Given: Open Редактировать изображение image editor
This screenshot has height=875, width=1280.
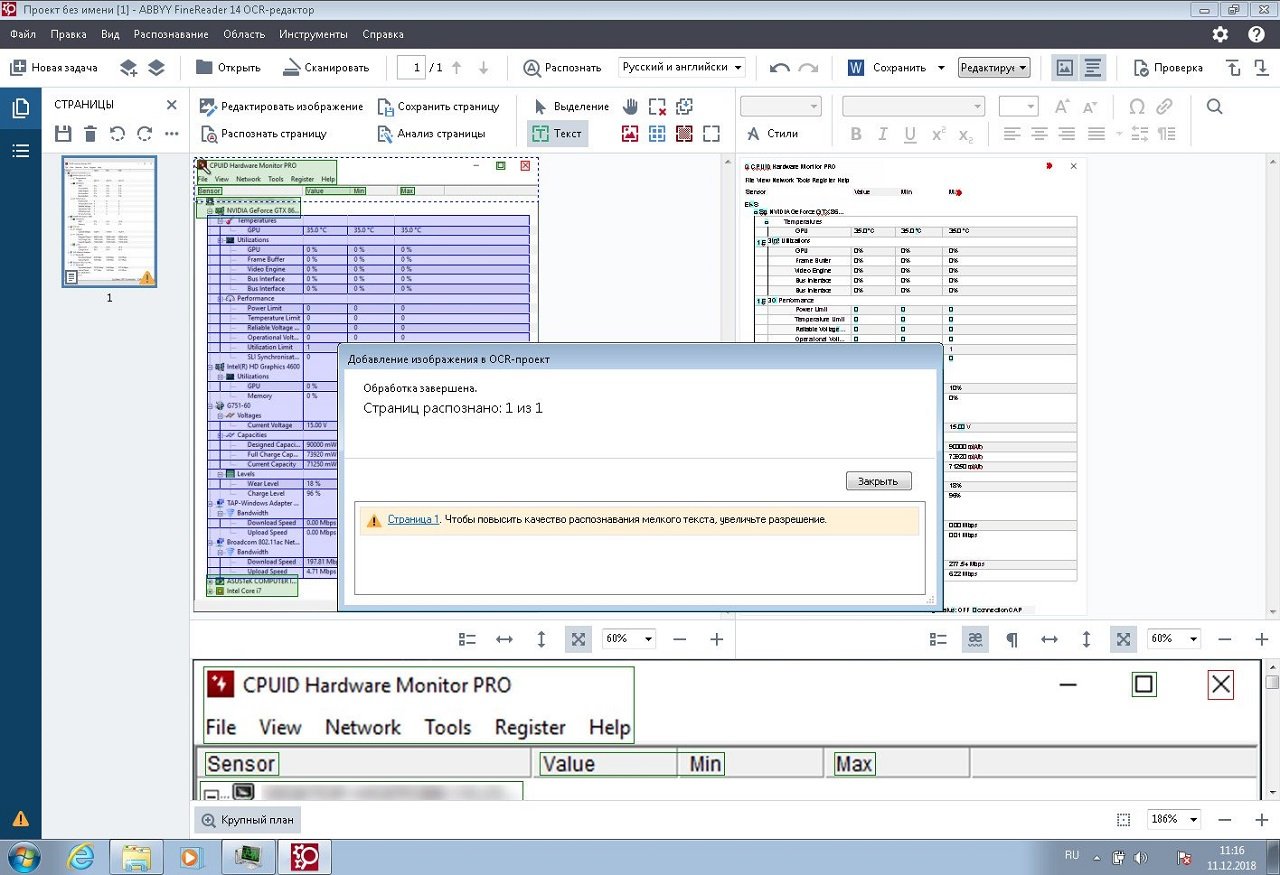Looking at the screenshot, I should click(208, 106).
